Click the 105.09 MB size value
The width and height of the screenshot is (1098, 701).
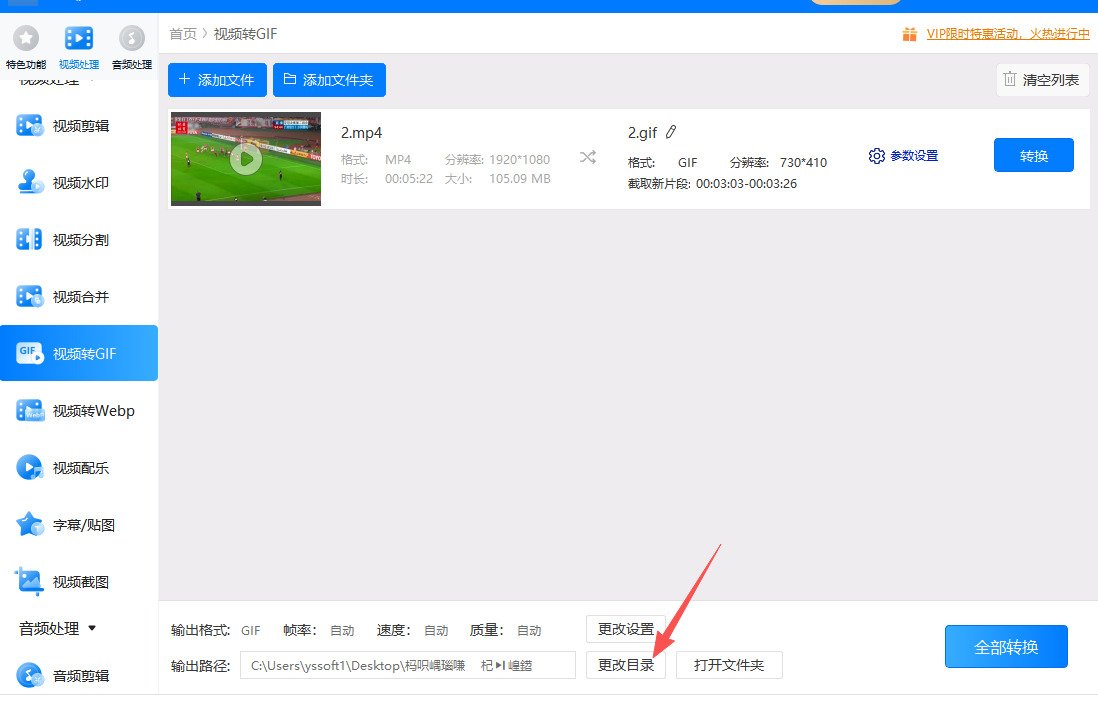click(520, 179)
